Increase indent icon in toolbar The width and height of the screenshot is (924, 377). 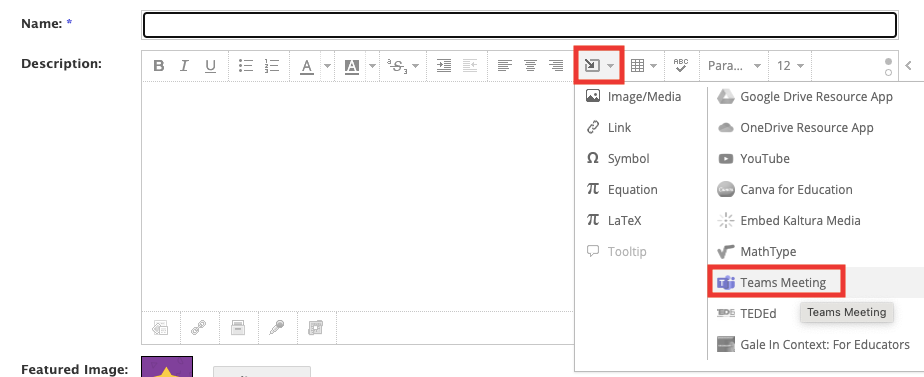[x=444, y=66]
